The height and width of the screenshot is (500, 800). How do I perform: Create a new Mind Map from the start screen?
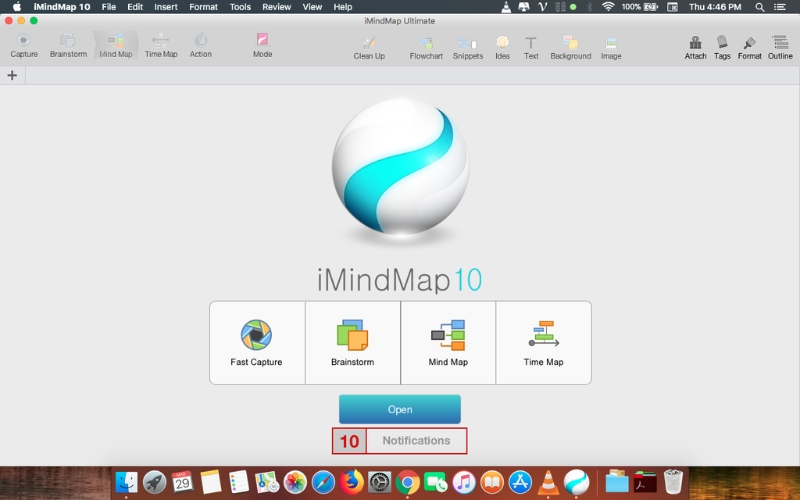pyautogui.click(x=448, y=342)
